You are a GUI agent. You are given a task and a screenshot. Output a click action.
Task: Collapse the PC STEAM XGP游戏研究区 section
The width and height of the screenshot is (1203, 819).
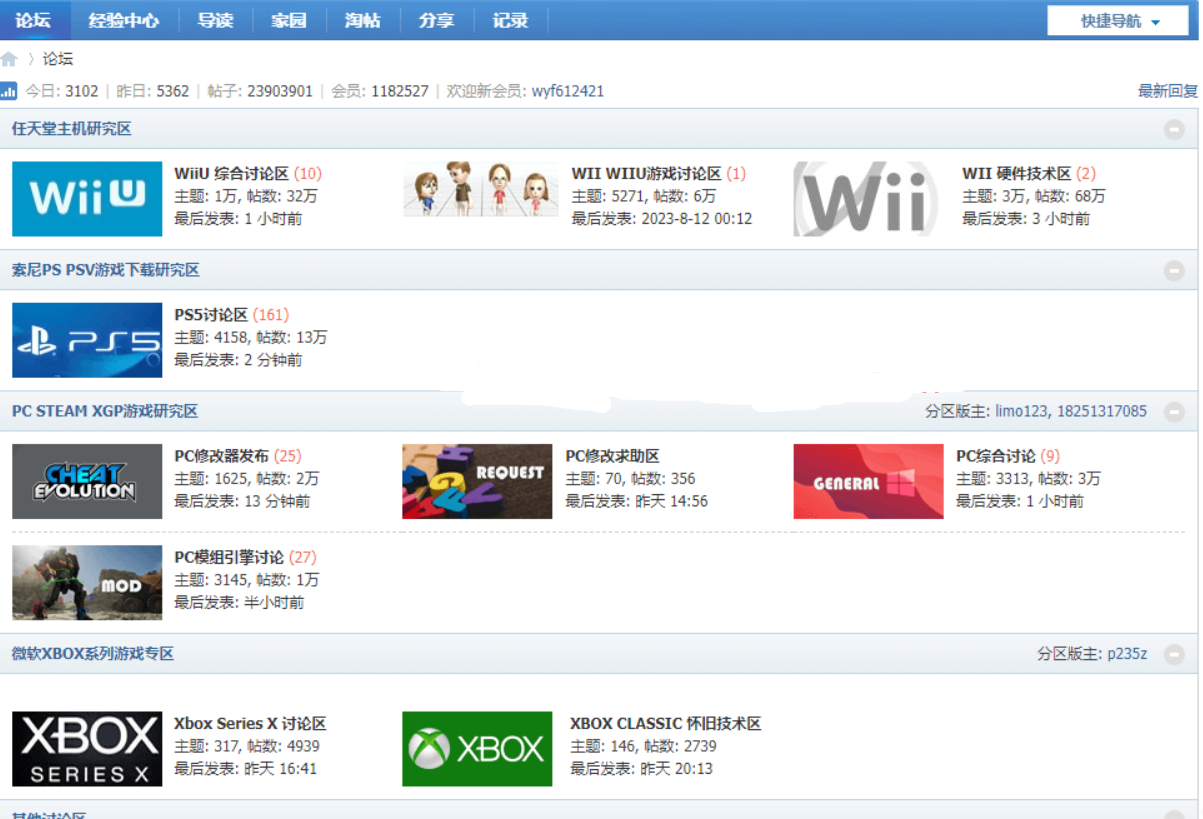pos(1174,411)
